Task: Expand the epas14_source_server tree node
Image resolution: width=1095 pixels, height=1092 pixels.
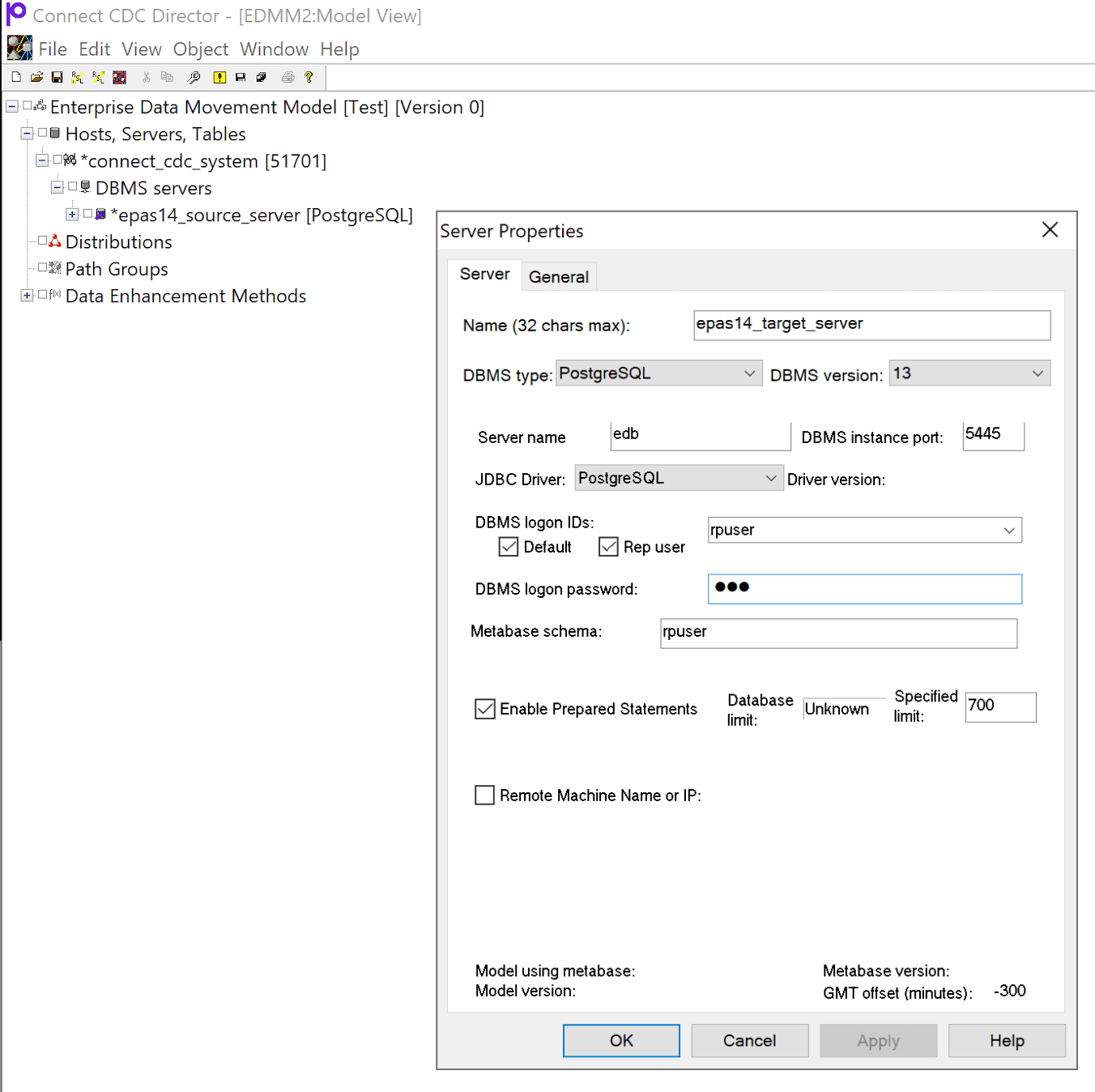Action: pyautogui.click(x=71, y=215)
